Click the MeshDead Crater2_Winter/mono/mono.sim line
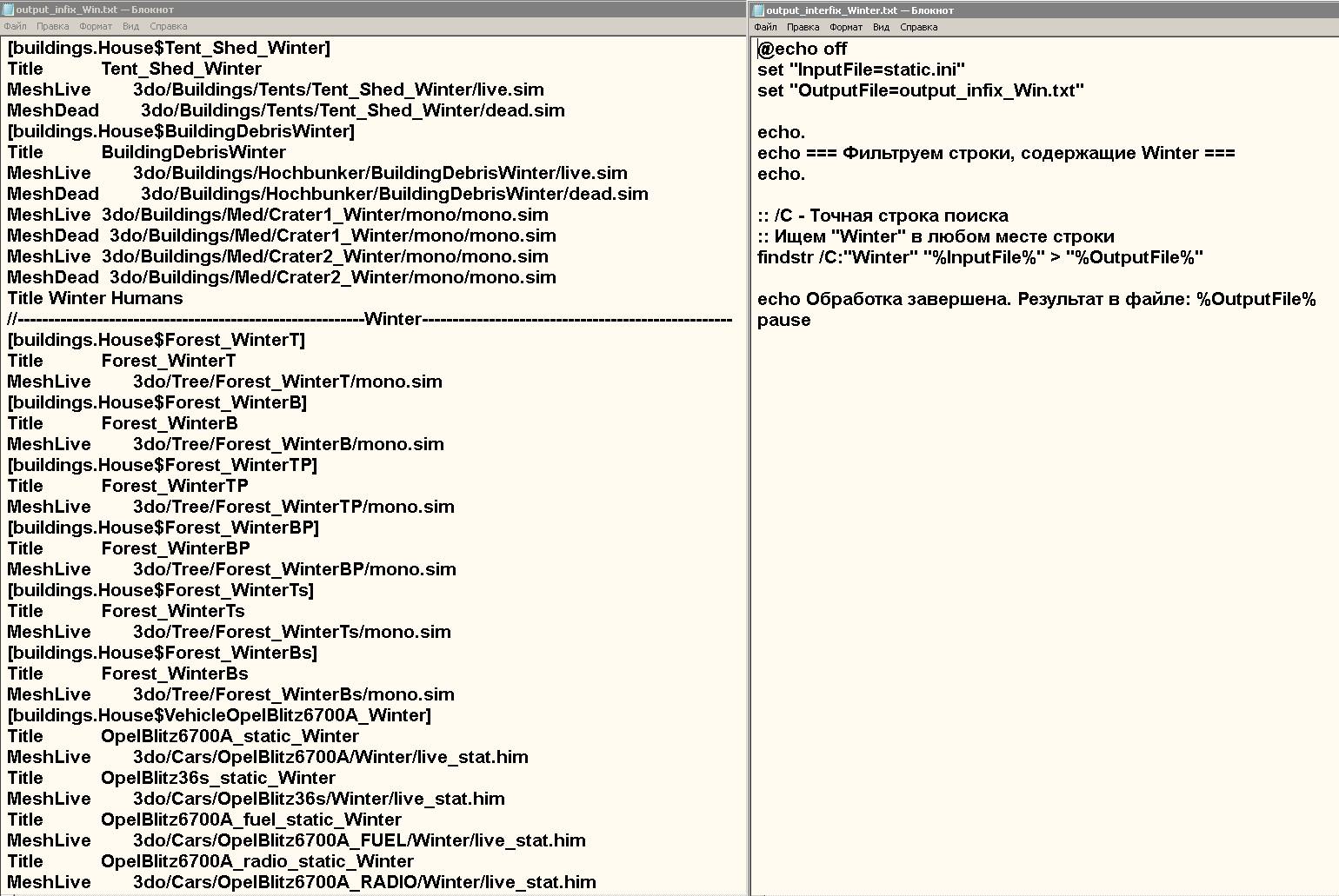Image resolution: width=1339 pixels, height=896 pixels. pos(282,277)
